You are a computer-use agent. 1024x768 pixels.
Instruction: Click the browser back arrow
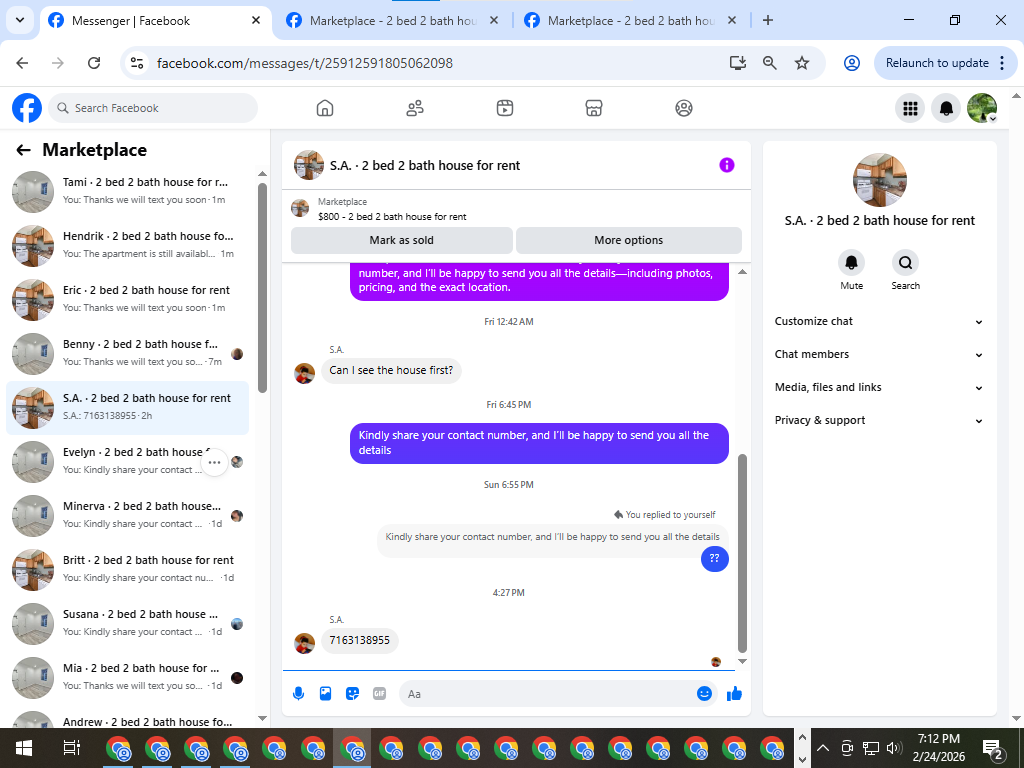coord(22,63)
